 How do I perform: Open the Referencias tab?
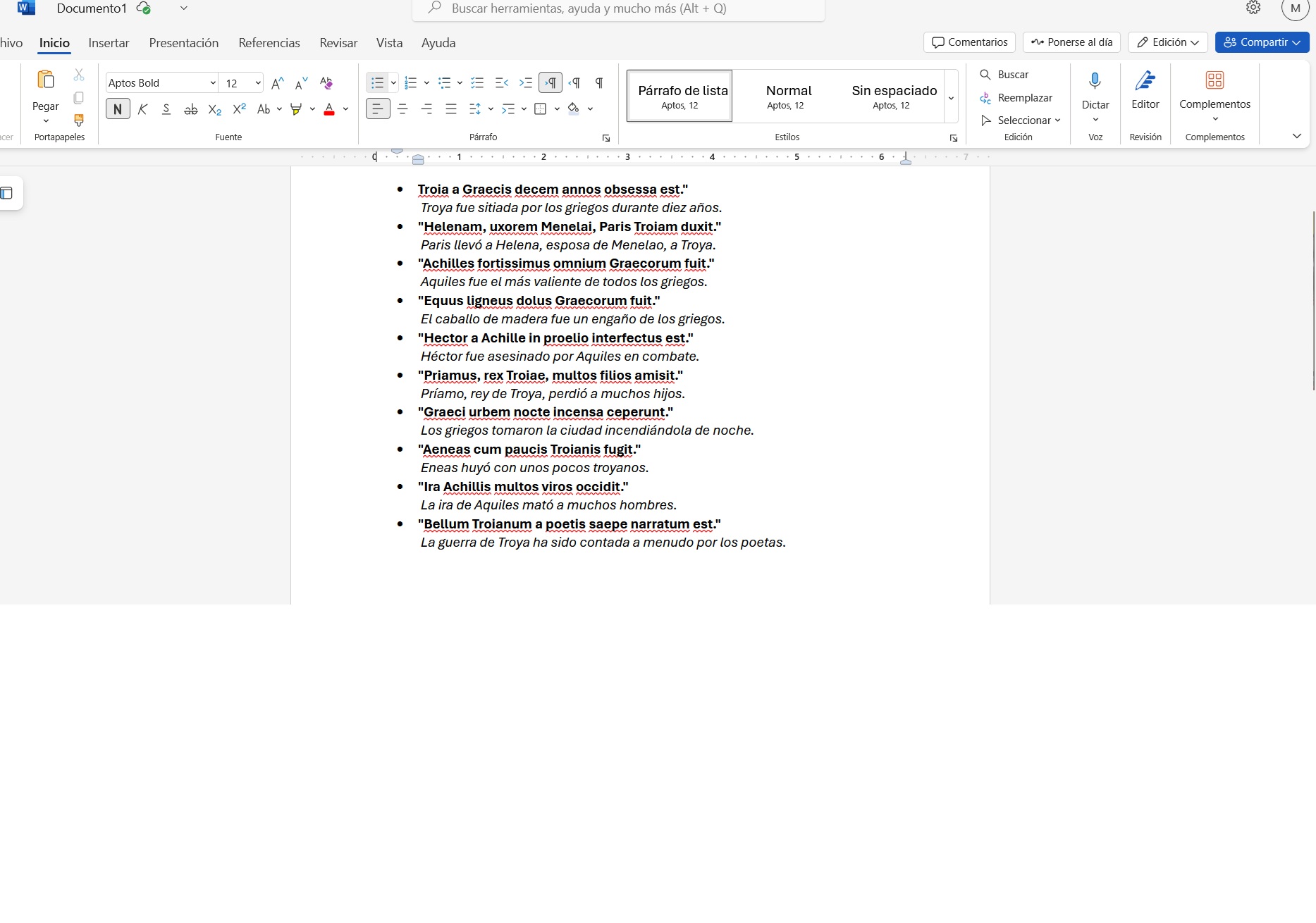(269, 43)
